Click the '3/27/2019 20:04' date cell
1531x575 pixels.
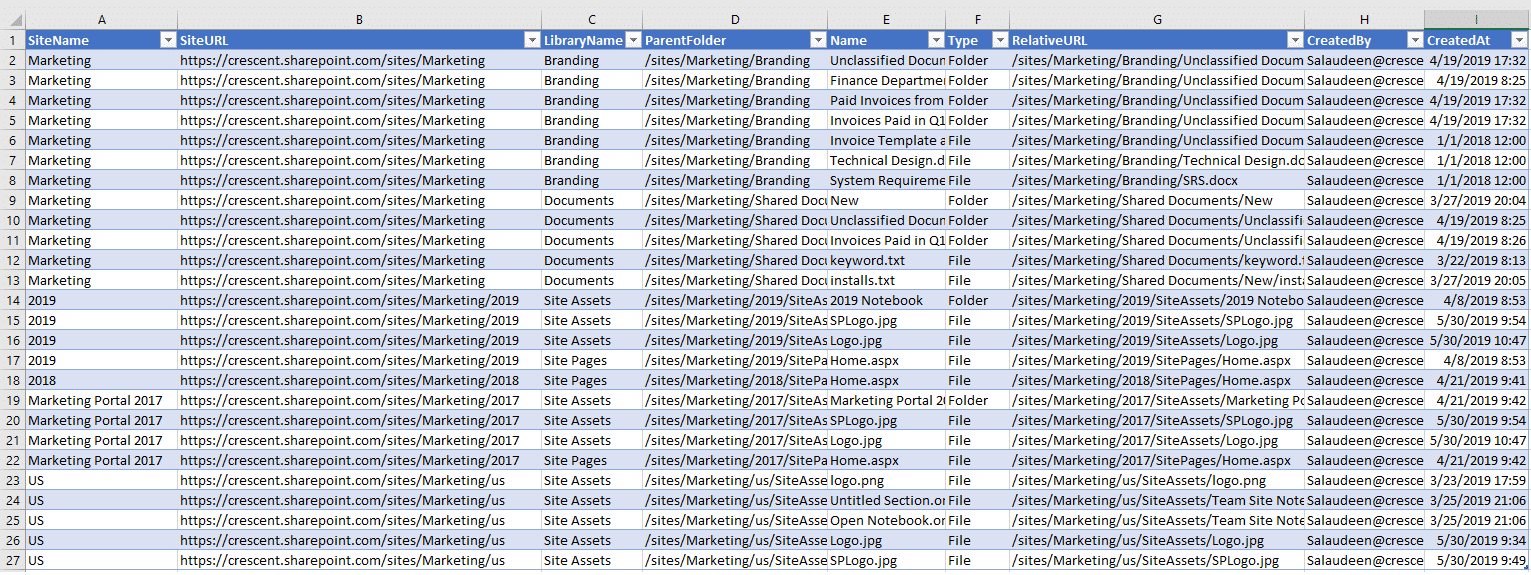point(1477,200)
